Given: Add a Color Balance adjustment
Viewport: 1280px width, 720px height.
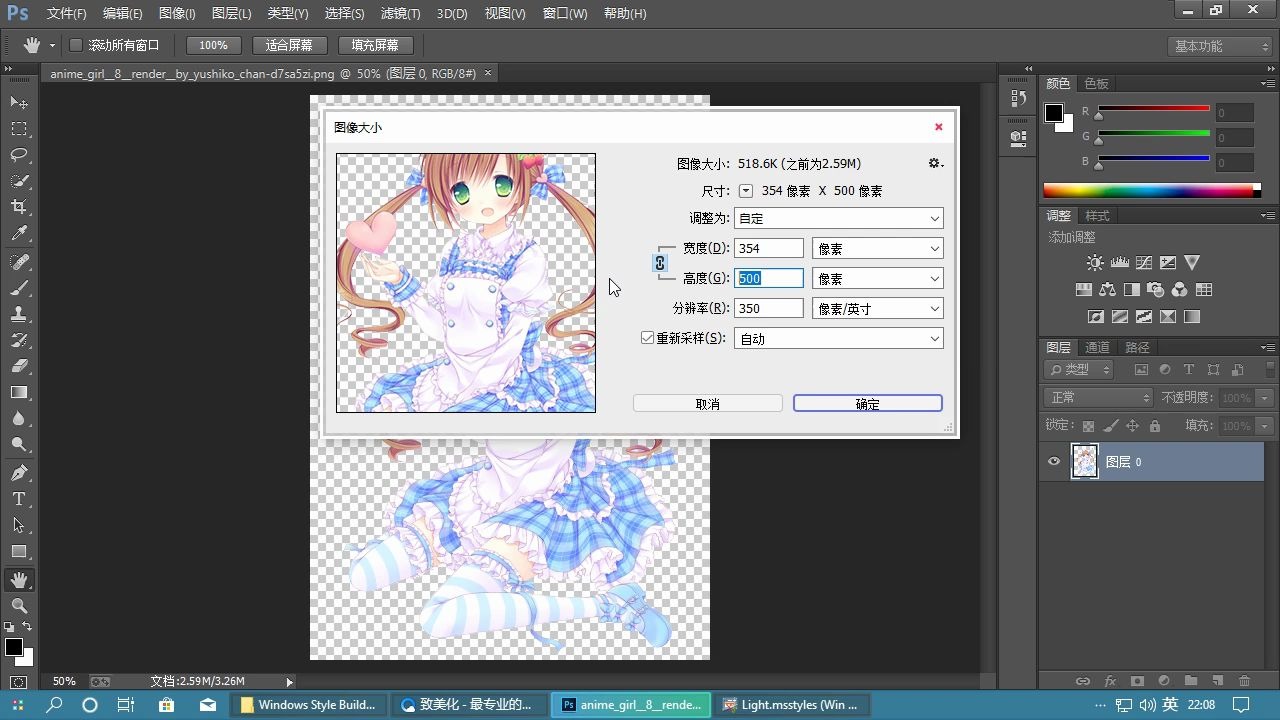Looking at the screenshot, I should pos(1107,290).
